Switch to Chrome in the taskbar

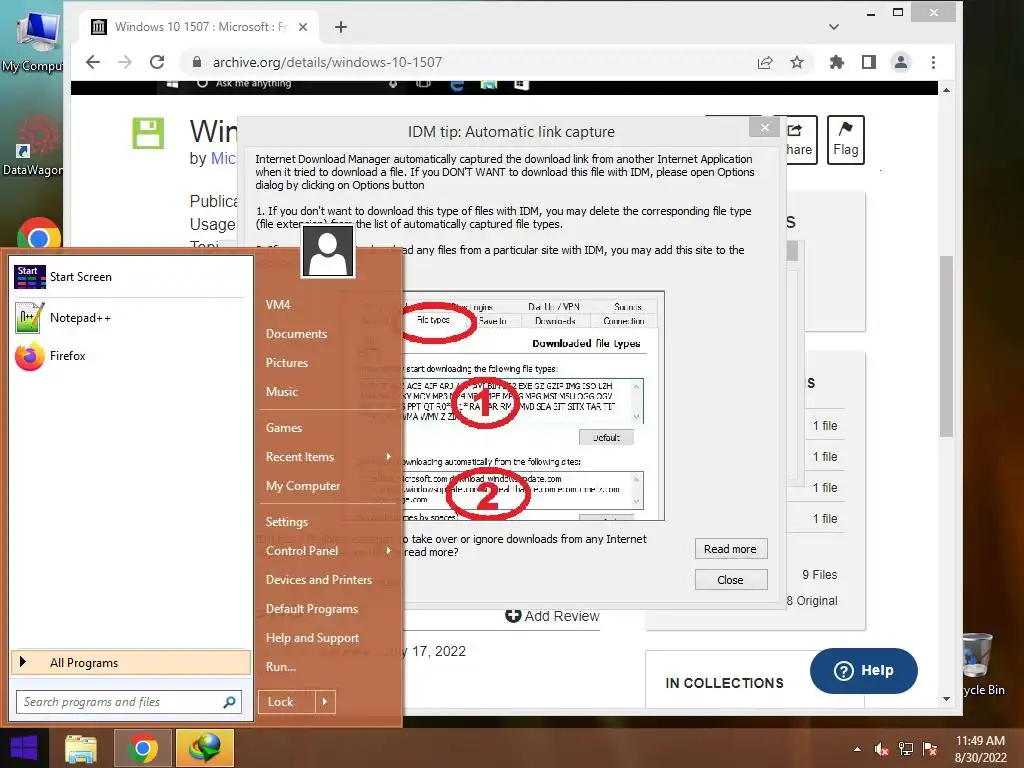tap(143, 748)
